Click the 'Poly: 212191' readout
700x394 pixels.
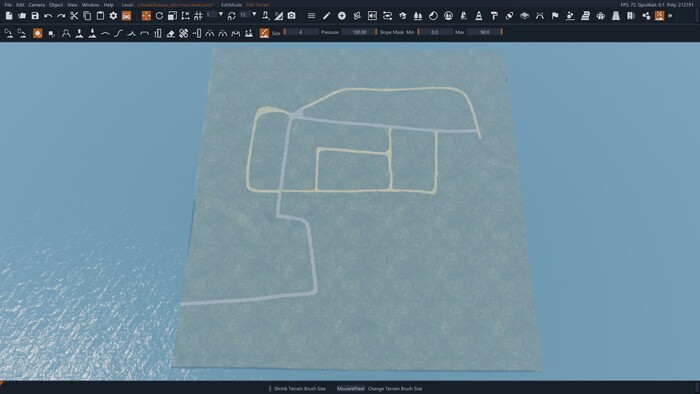(680, 5)
